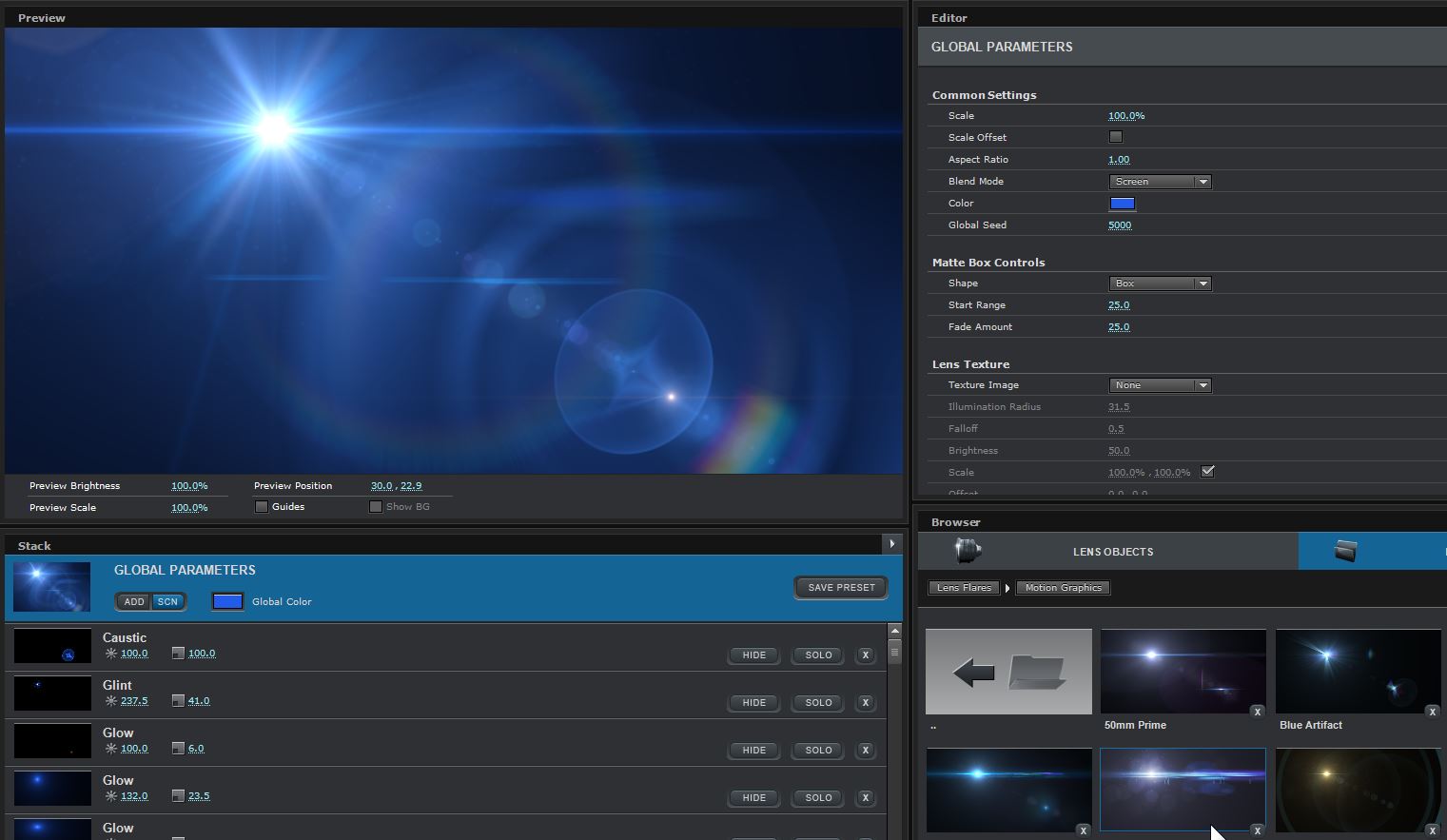The width and height of the screenshot is (1447, 840).
Task: Edit Preview Scale value 100.0%
Action: (x=189, y=508)
